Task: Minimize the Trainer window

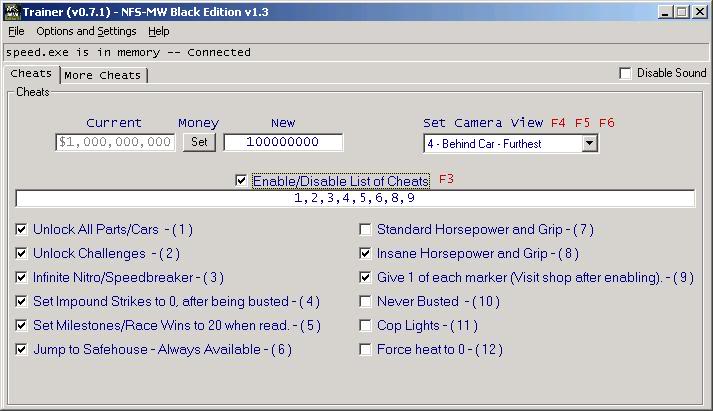Action: pos(665,12)
